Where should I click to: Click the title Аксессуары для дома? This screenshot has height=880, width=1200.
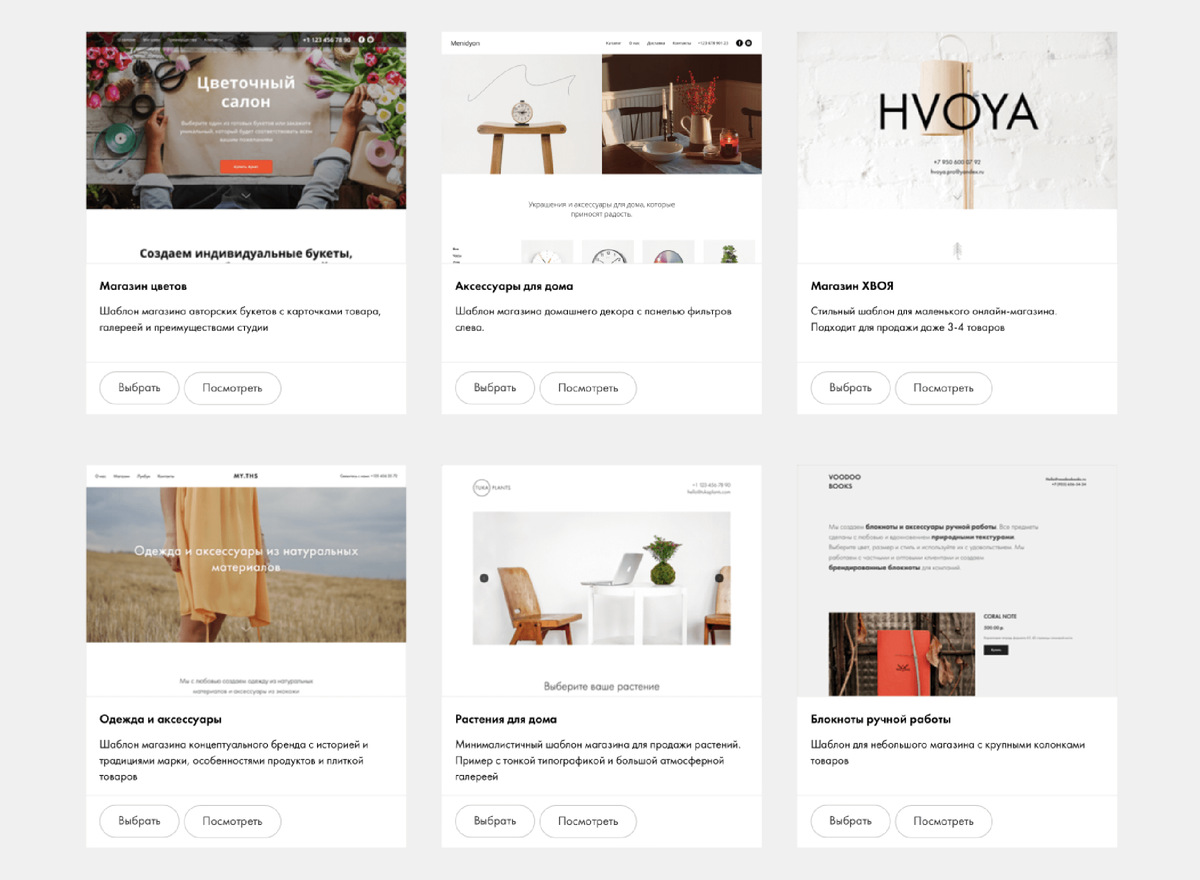[514, 286]
